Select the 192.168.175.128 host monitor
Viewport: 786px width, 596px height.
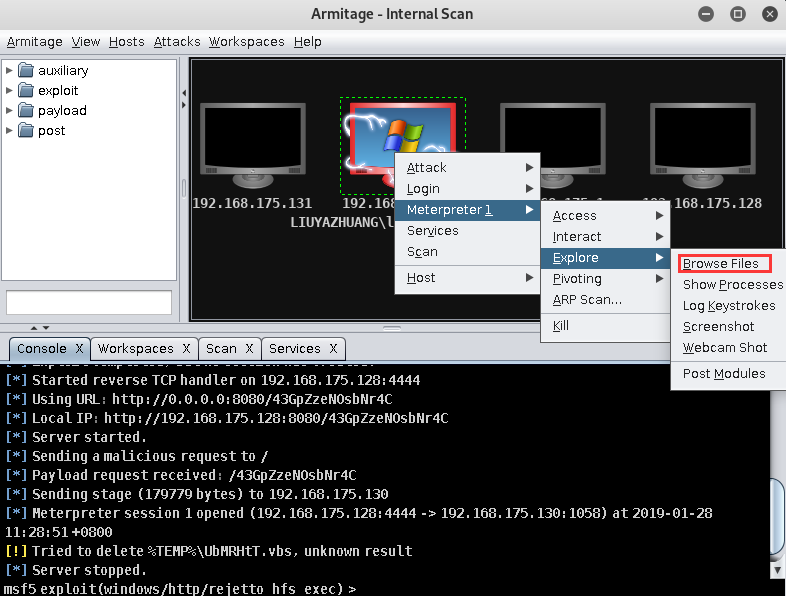[x=703, y=145]
